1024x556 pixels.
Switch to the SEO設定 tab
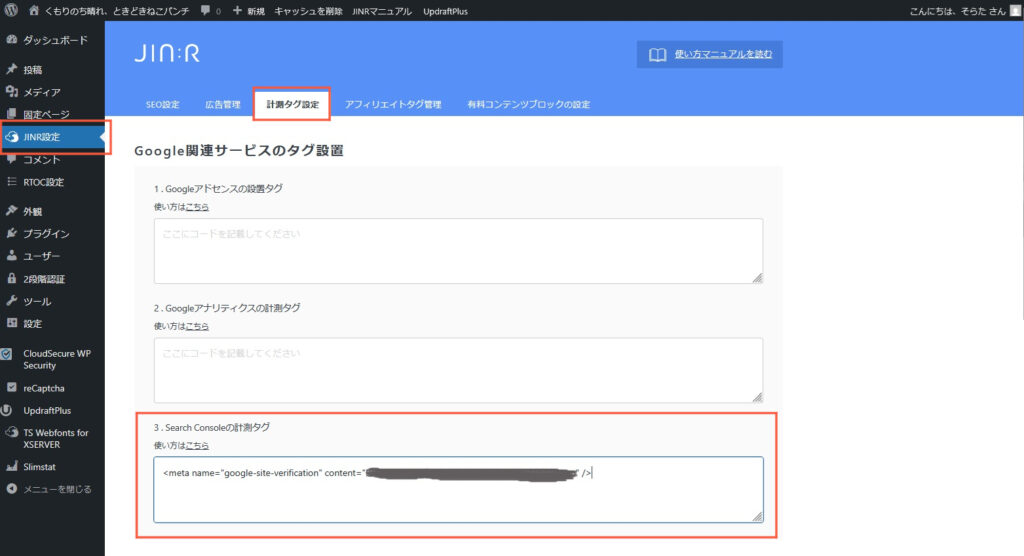(x=162, y=104)
